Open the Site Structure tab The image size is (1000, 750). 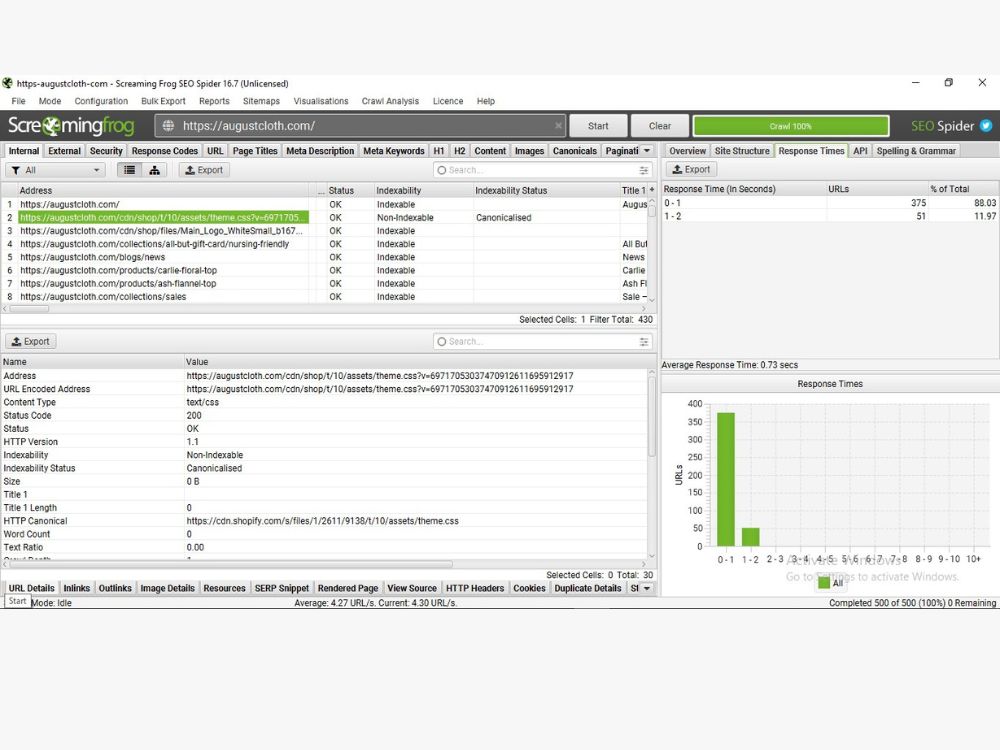(742, 151)
